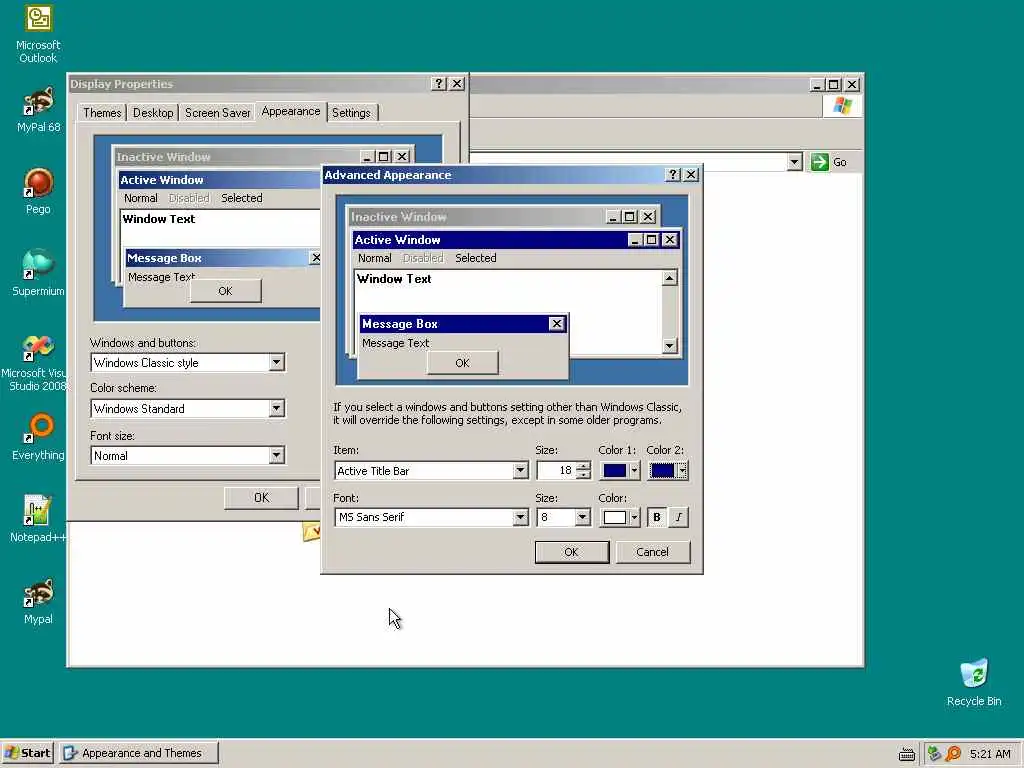Open the Start menu

click(27, 753)
